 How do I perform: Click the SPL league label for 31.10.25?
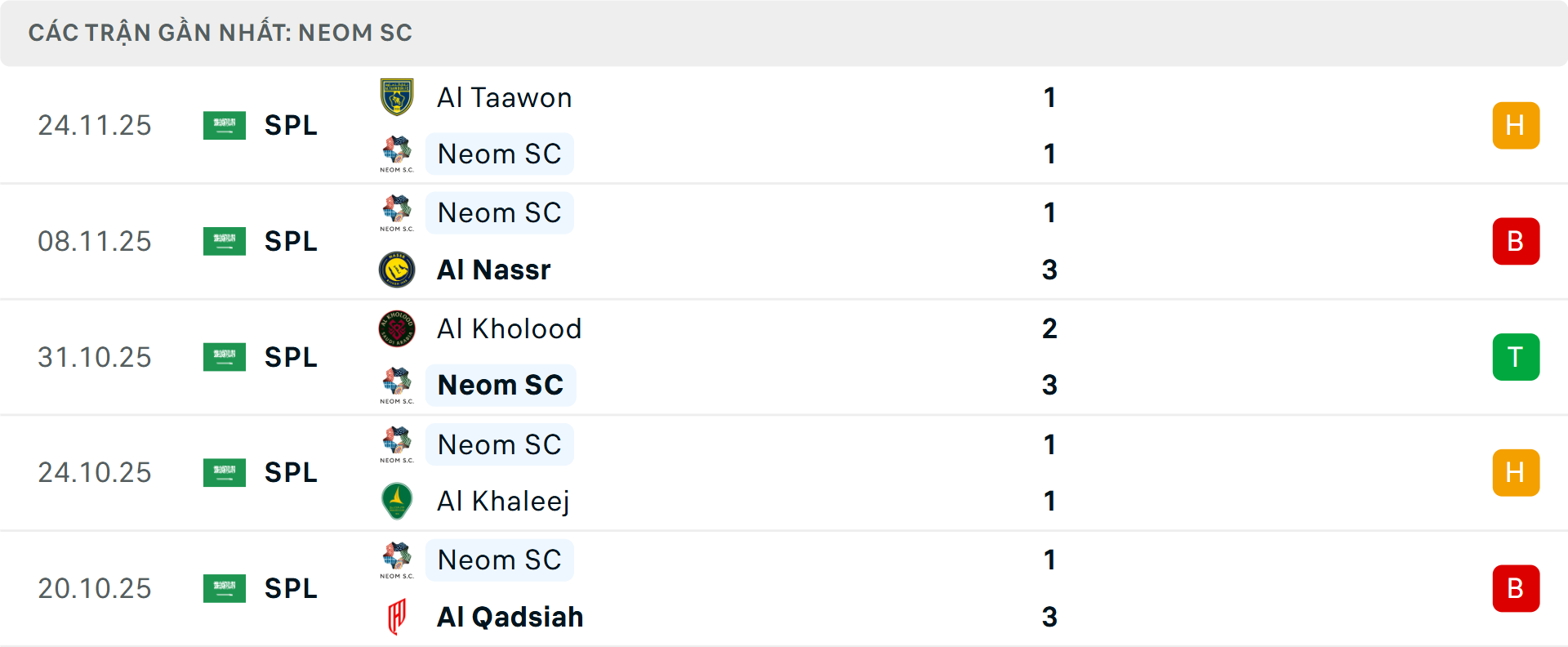[291, 357]
